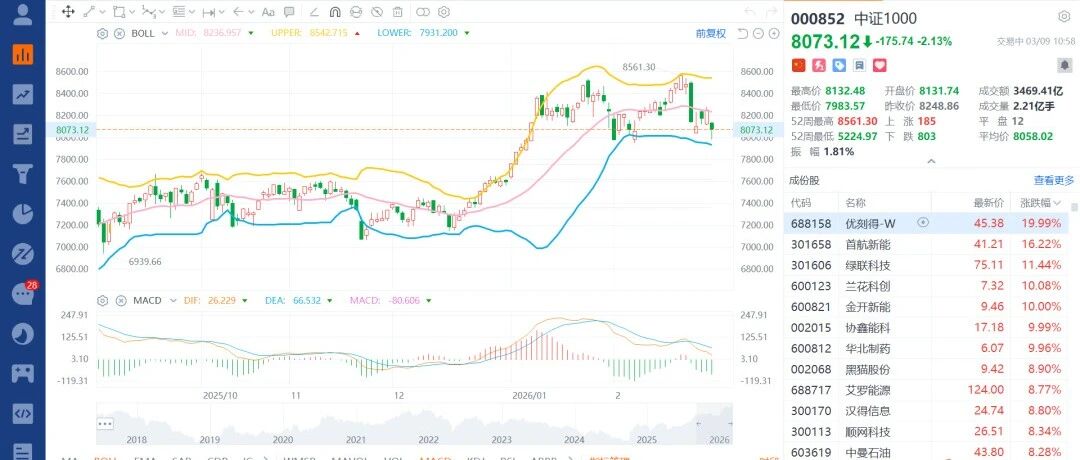The height and width of the screenshot is (460, 1080).
Task: Expand the arrow tool dropdown arrow
Action: (x=251, y=12)
